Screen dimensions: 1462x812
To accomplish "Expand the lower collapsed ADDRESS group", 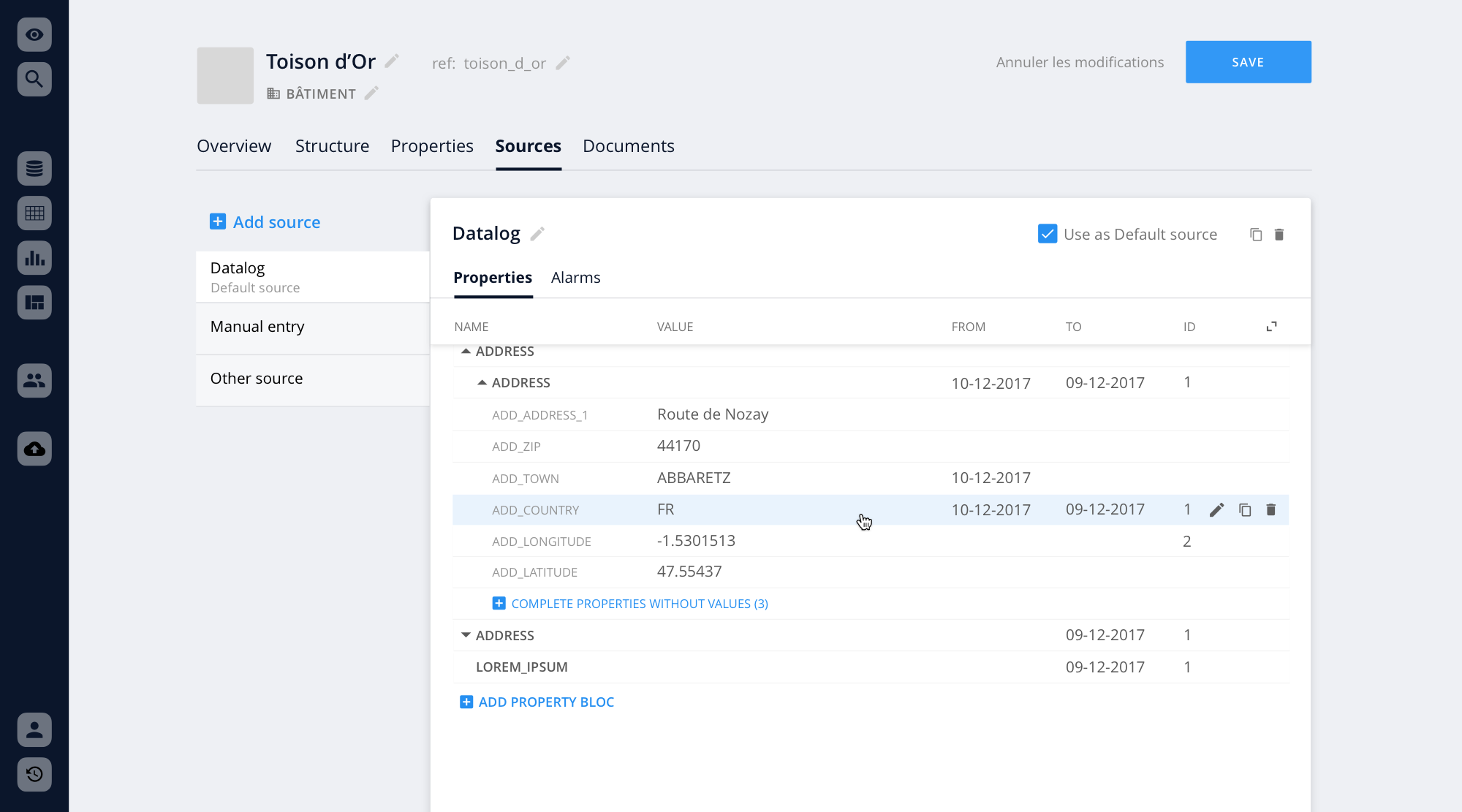I will (x=466, y=635).
